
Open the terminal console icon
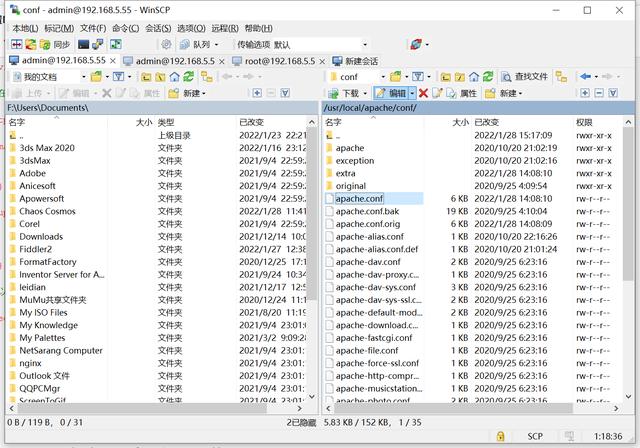pos(83,44)
